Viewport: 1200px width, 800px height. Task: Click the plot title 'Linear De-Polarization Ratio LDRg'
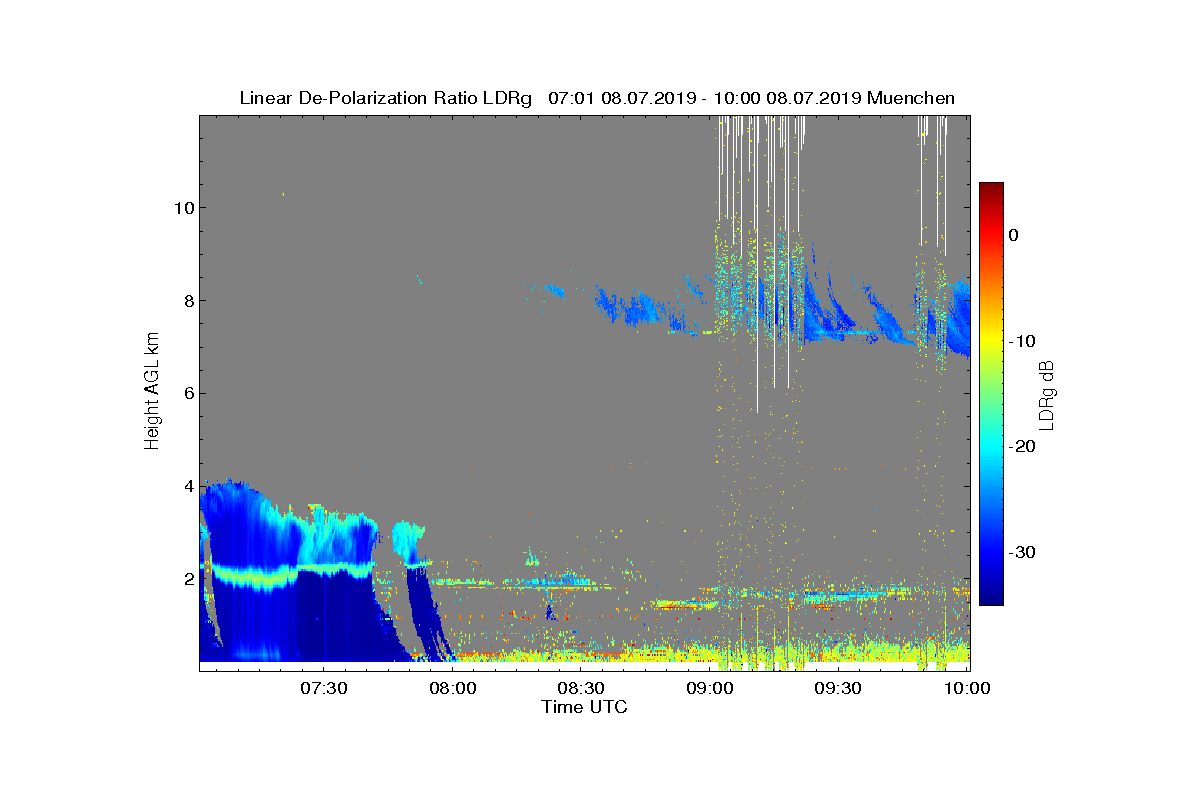pos(385,98)
